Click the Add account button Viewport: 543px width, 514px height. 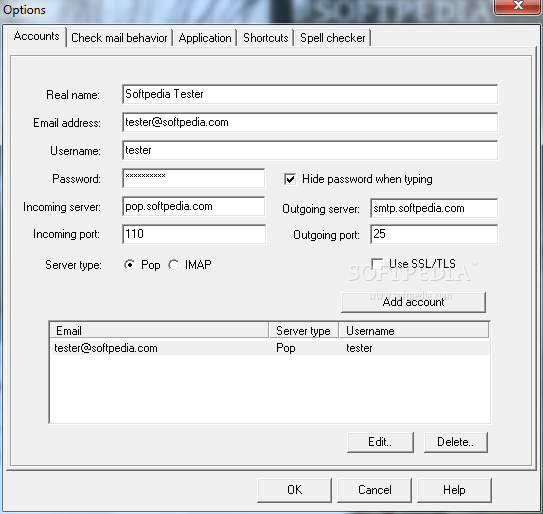(x=413, y=302)
